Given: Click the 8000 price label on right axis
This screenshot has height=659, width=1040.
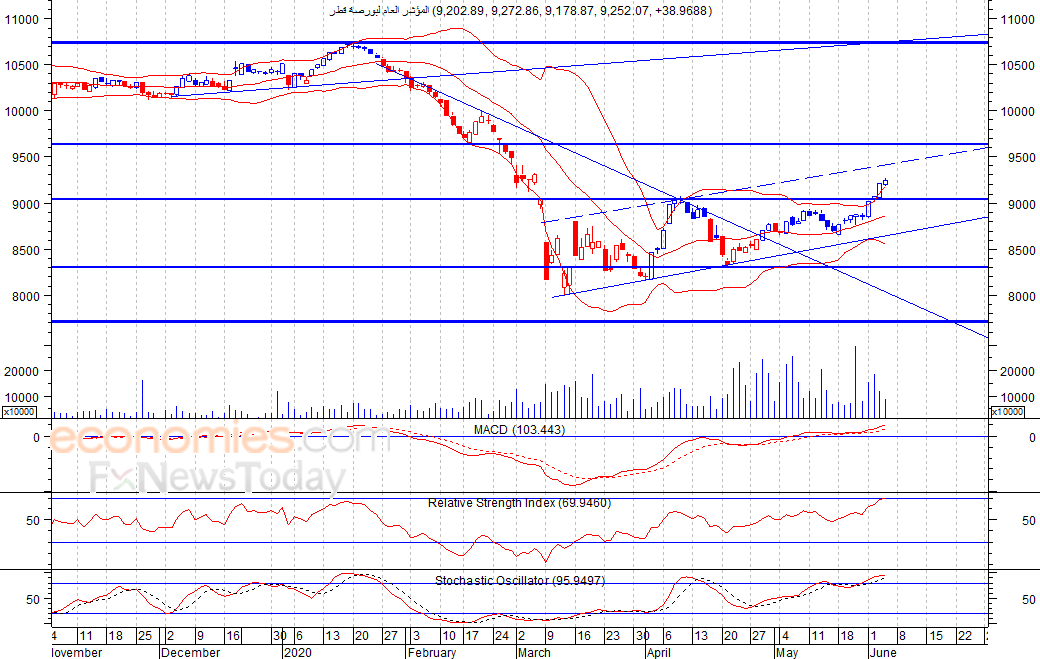Looking at the screenshot, I should (x=1021, y=296).
